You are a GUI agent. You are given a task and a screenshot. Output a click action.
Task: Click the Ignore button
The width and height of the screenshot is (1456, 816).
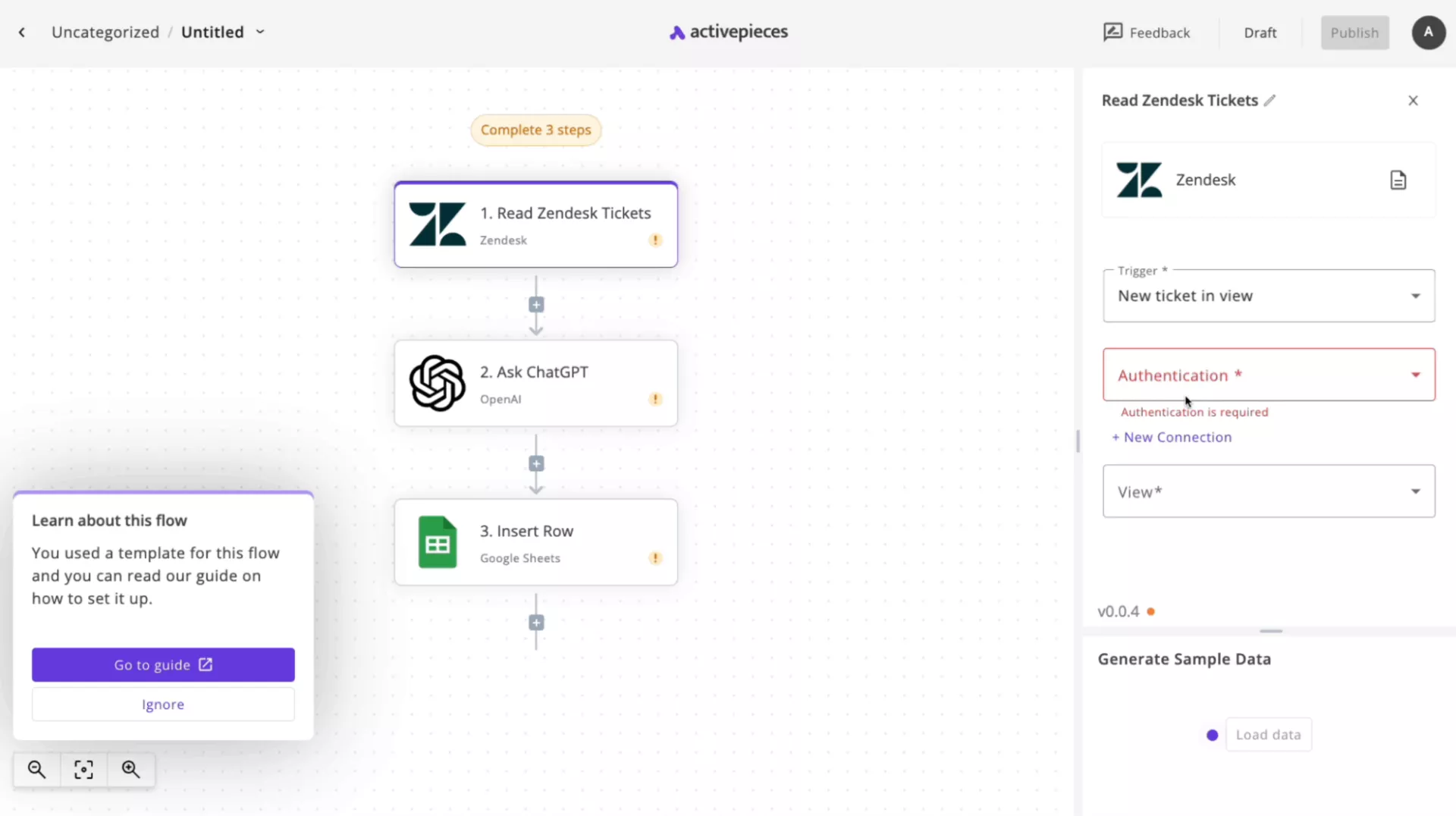coord(163,705)
